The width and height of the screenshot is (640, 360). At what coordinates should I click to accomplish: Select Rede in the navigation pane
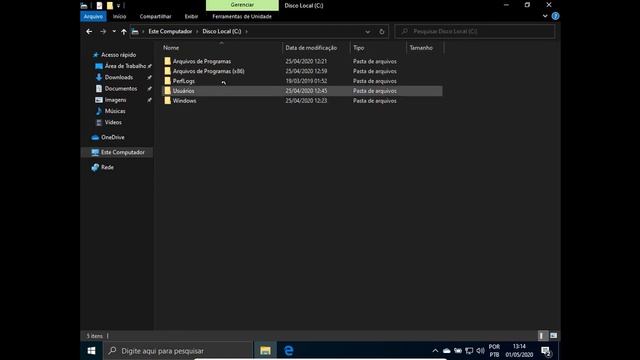click(107, 167)
